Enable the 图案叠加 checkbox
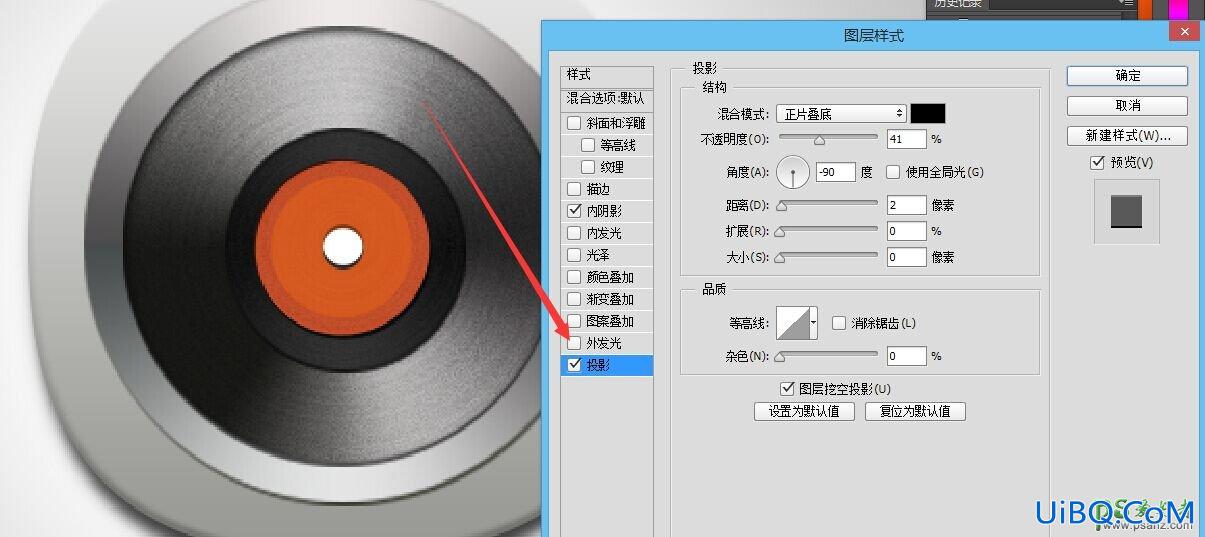 (574, 321)
